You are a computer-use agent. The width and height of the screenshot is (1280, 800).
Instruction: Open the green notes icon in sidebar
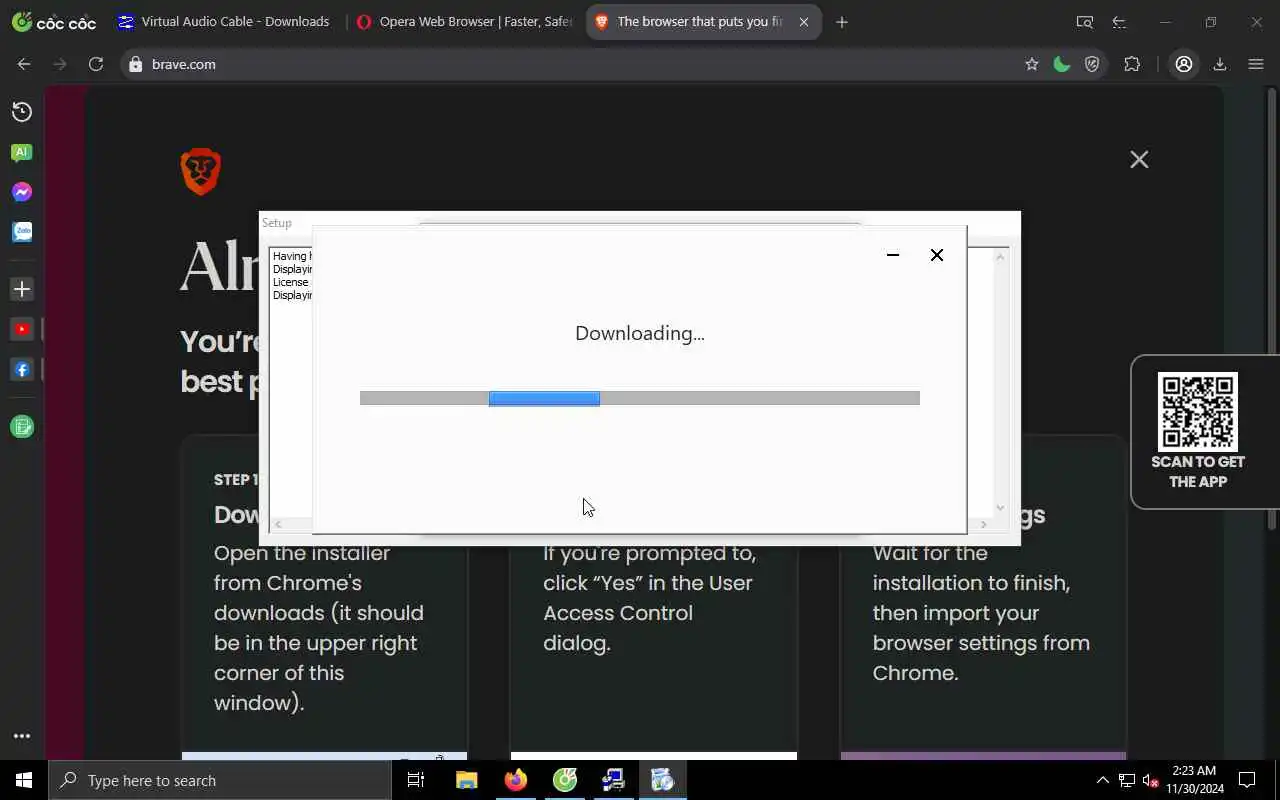tap(21, 427)
